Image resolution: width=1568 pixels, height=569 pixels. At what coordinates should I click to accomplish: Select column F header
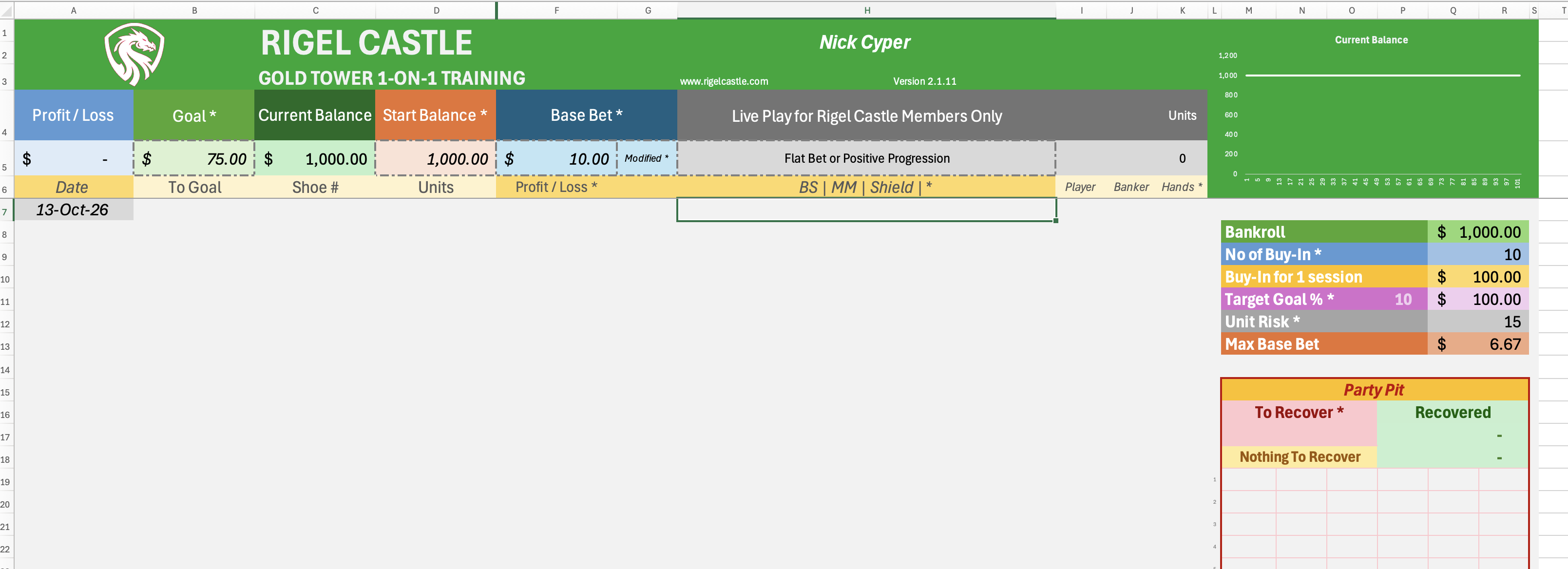(556, 10)
